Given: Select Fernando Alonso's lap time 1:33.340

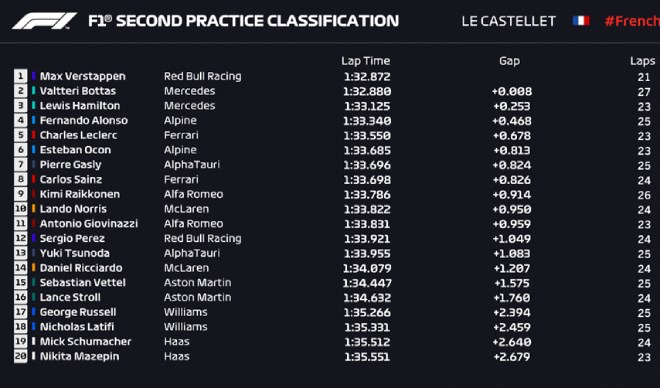Looking at the screenshot, I should pos(367,121).
